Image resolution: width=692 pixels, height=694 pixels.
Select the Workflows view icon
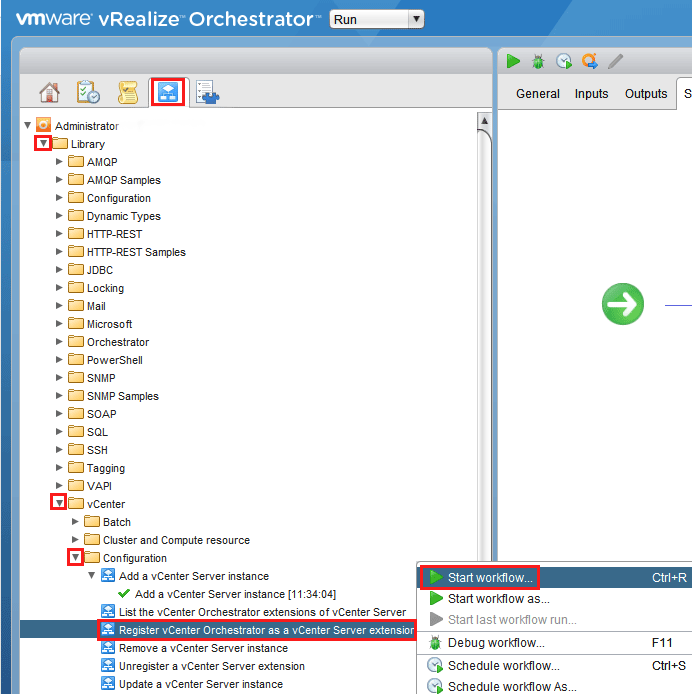coord(168,92)
